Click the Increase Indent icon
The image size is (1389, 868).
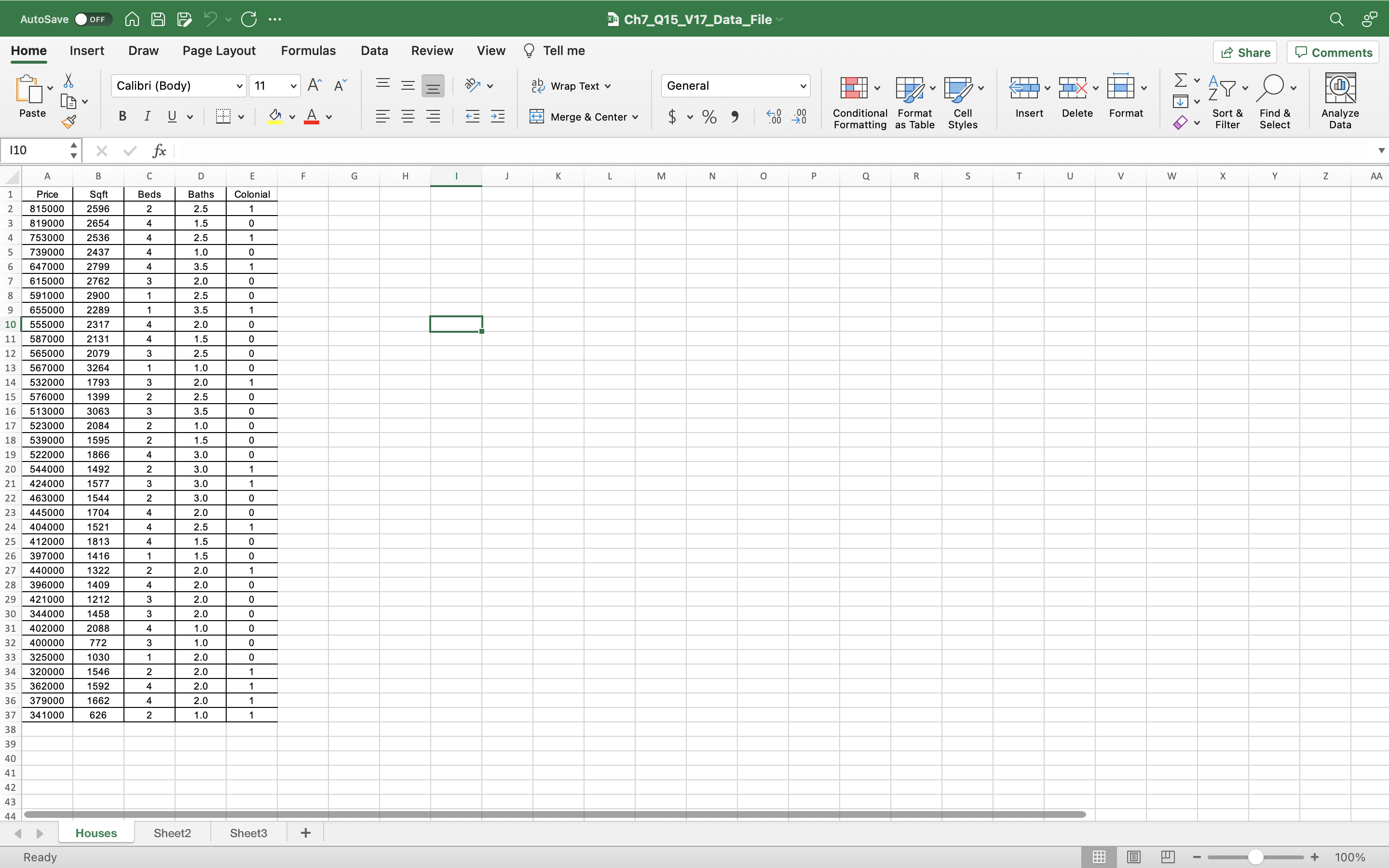click(498, 117)
